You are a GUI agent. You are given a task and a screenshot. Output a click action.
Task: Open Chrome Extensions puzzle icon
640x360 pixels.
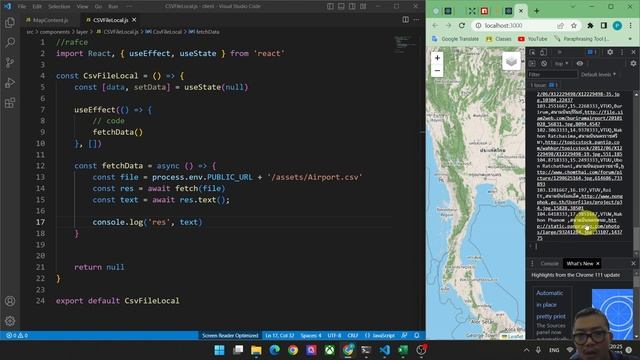click(x=590, y=25)
